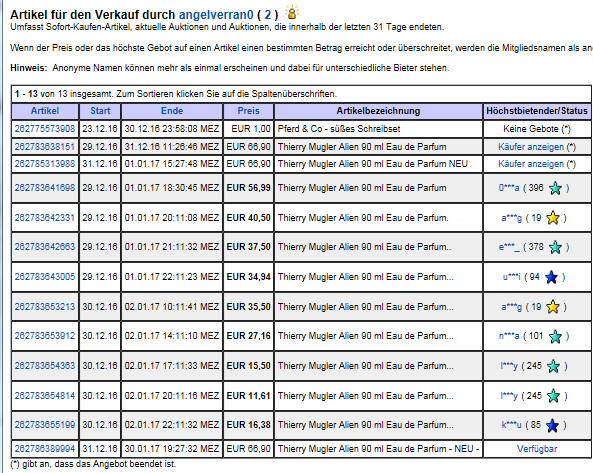Viewport: 593px width, 473px height.
Task: Open the seller feedback score (2) link
Action: 268,14
